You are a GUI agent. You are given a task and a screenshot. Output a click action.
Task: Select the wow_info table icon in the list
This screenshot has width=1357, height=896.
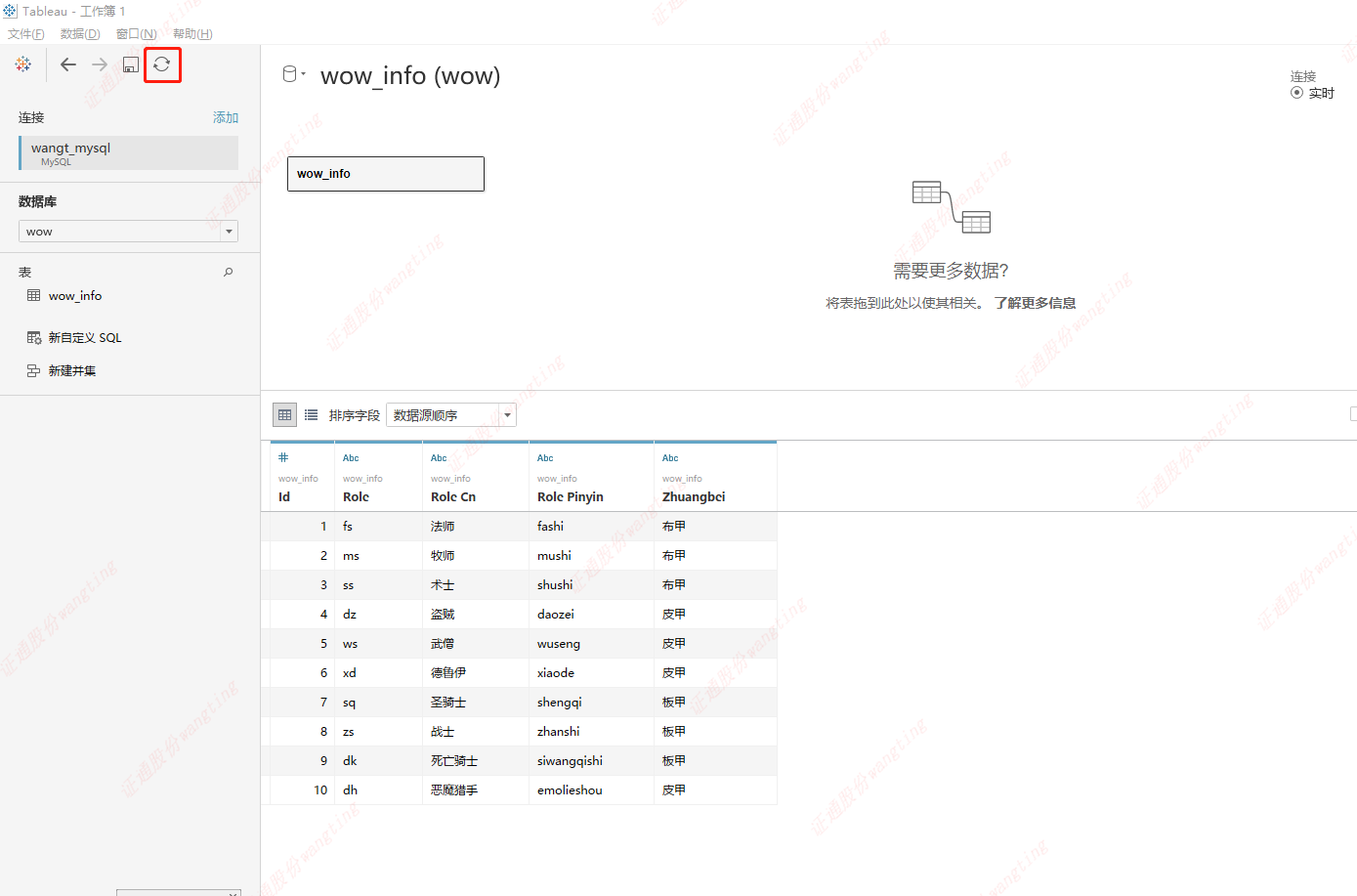[x=34, y=295]
